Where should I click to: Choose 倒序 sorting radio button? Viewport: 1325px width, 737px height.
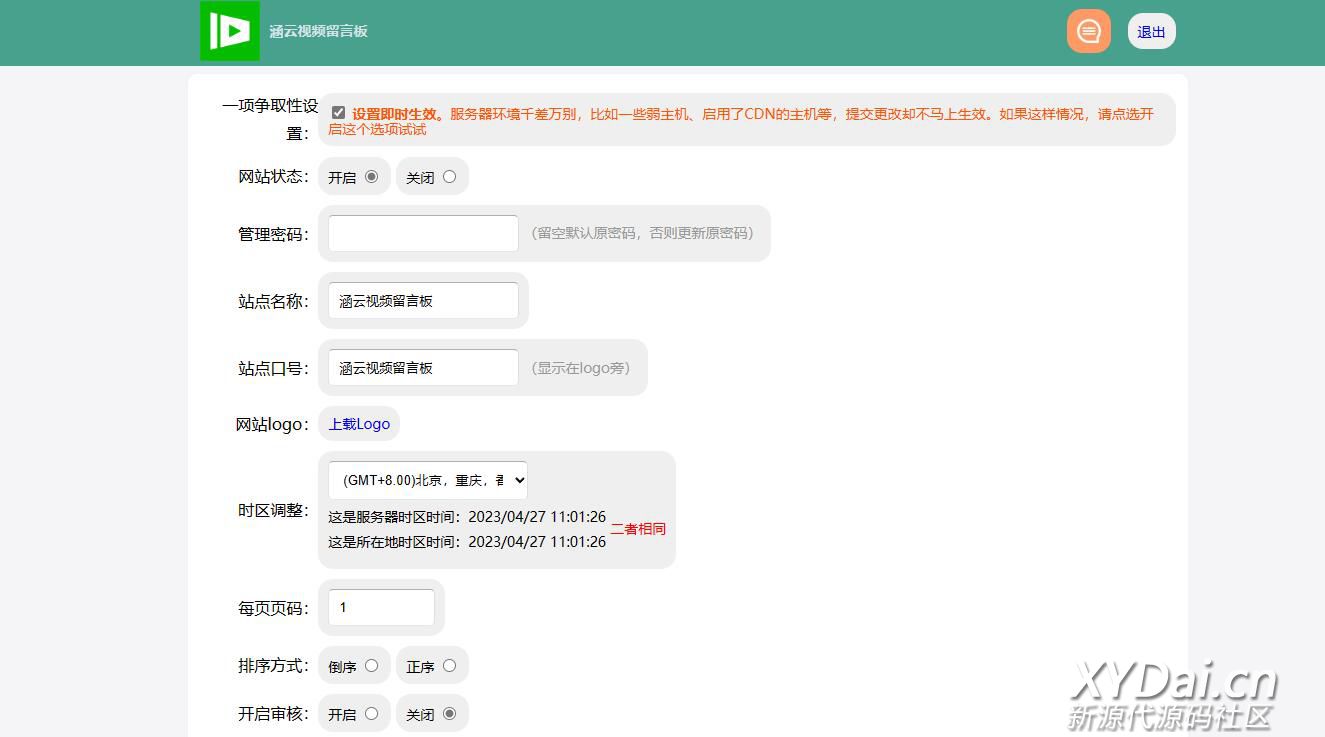point(371,666)
